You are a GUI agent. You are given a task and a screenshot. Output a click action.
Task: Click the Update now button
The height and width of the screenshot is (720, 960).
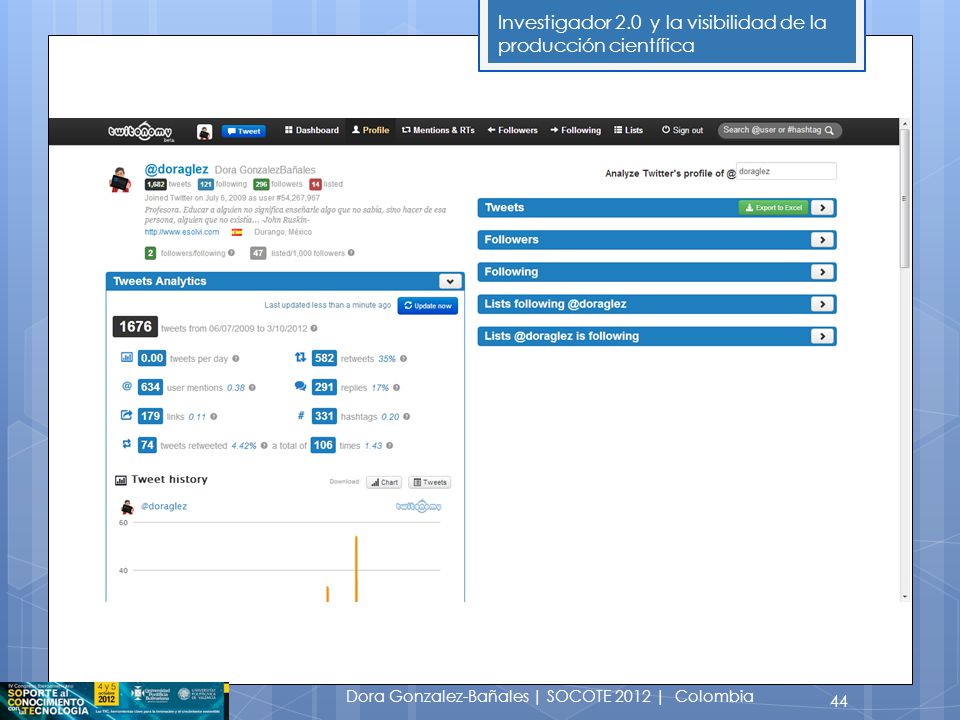click(428, 306)
